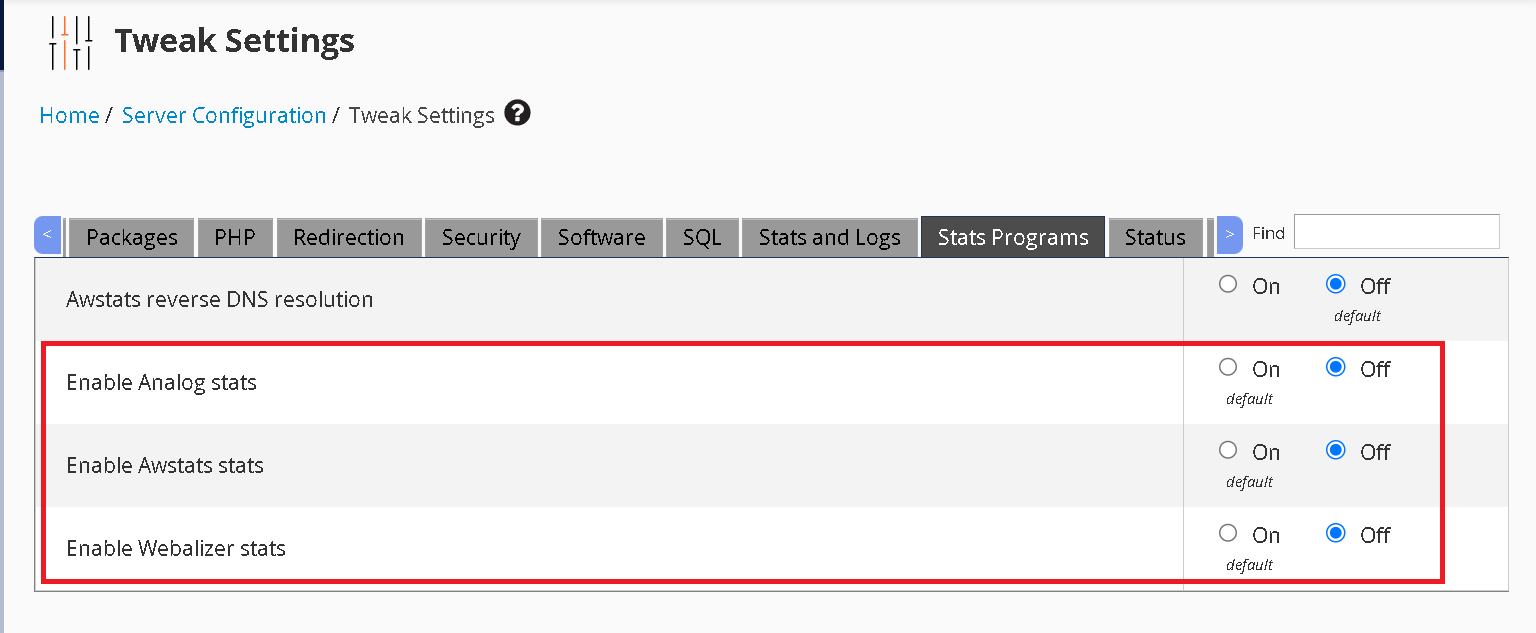1536x633 pixels.
Task: Turn on Awstats reverse DNS resolution
Action: (x=1228, y=284)
